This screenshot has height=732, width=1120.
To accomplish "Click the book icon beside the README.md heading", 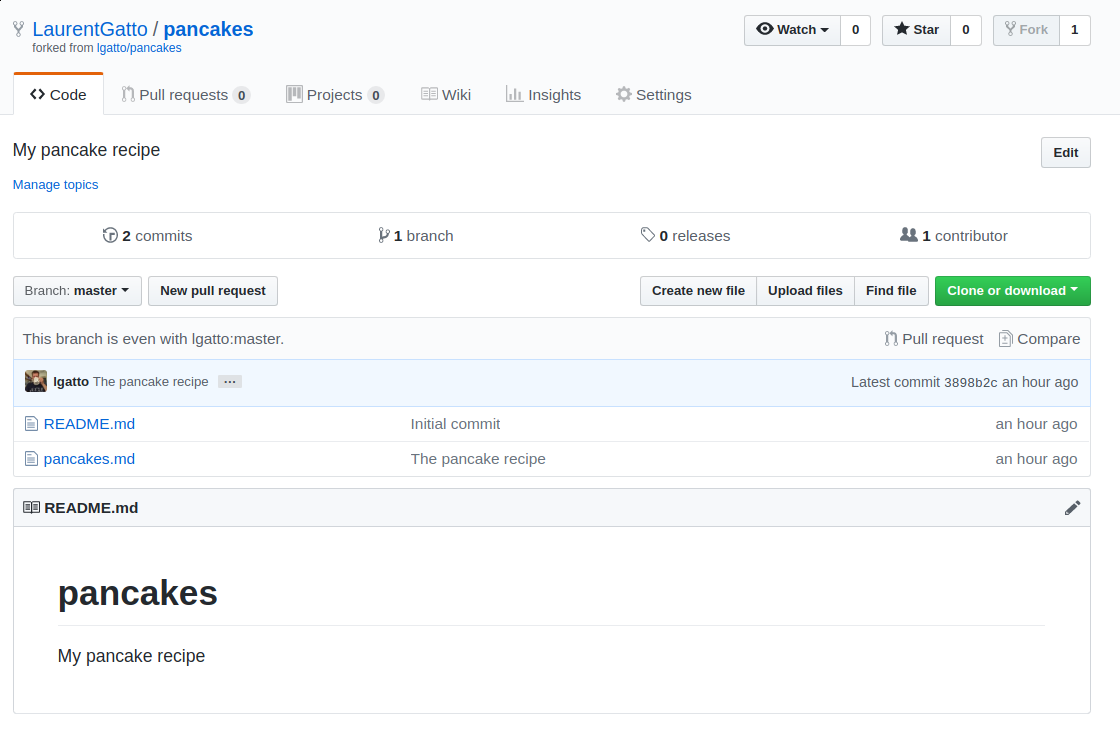I will 31,507.
